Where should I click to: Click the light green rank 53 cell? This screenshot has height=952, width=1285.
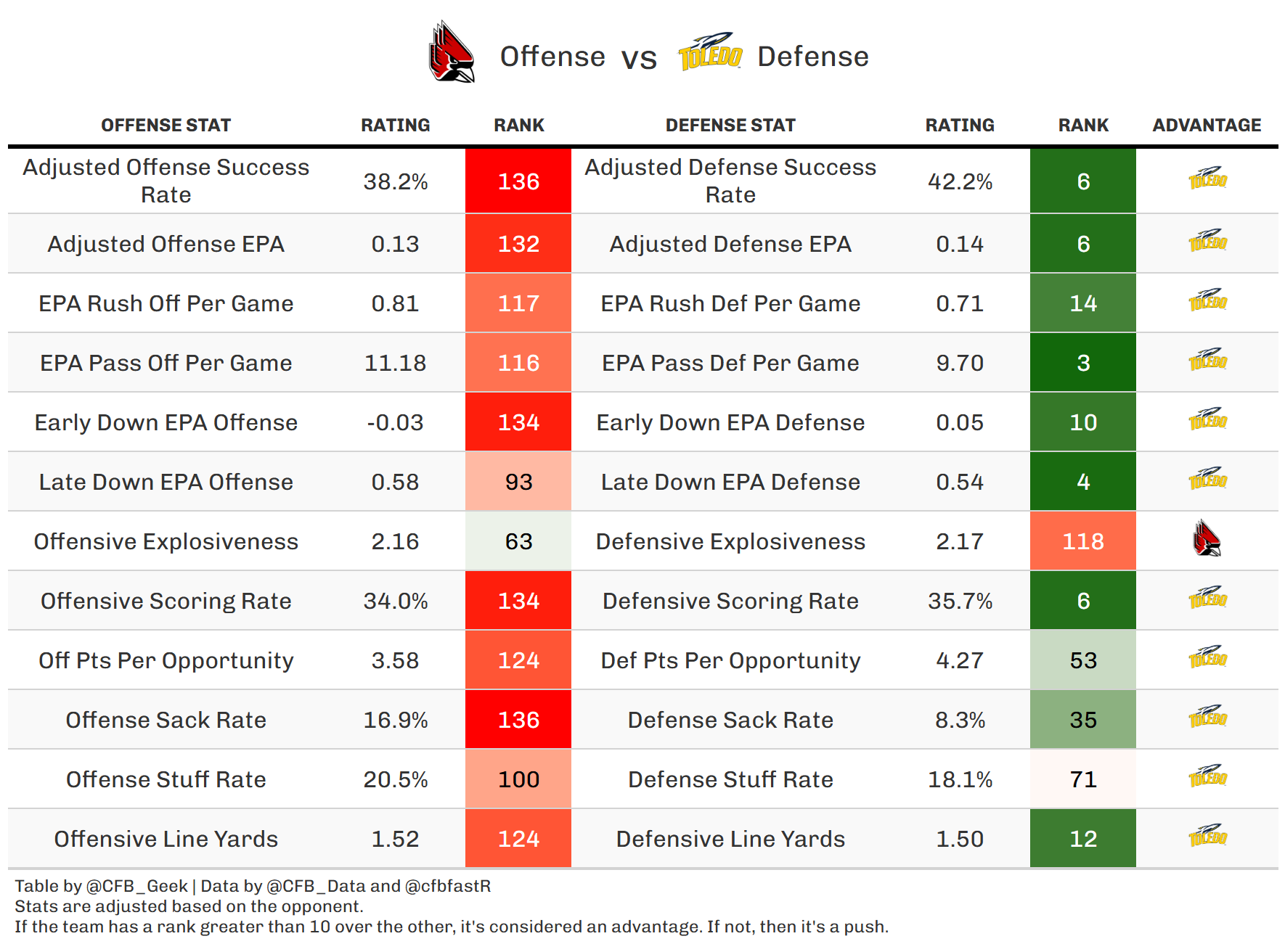1083,660
